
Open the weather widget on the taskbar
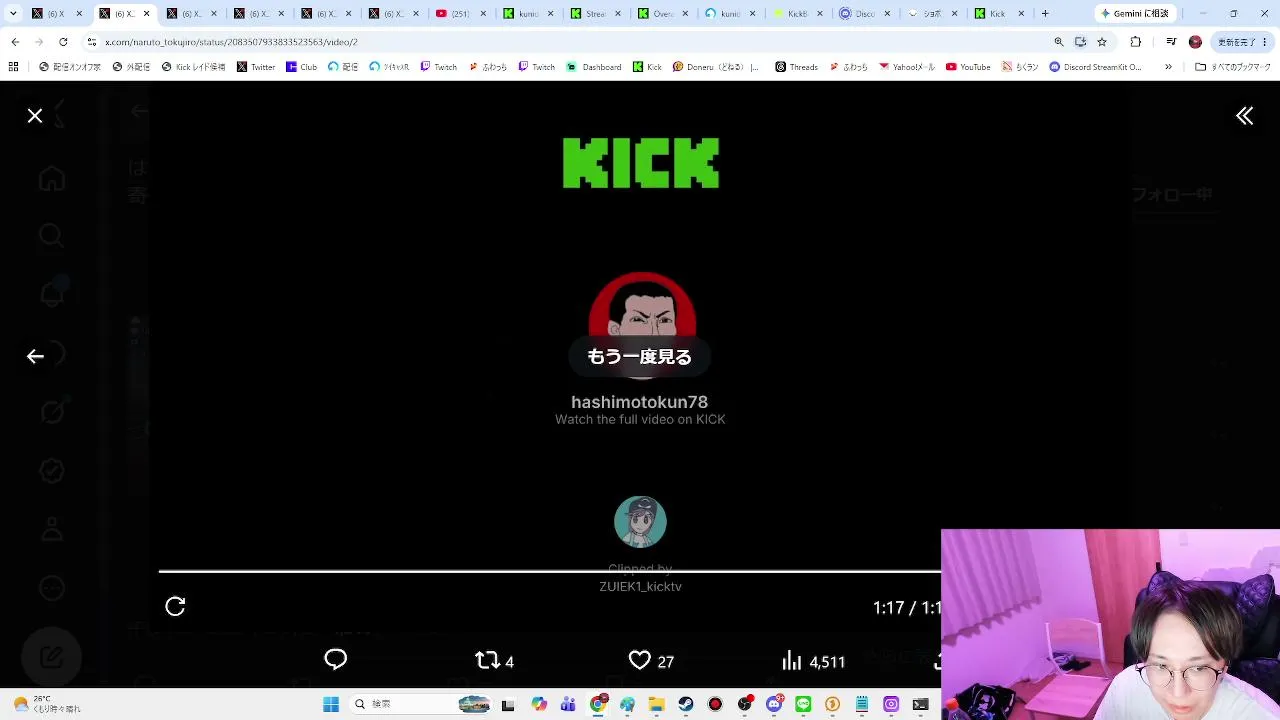[45, 705]
